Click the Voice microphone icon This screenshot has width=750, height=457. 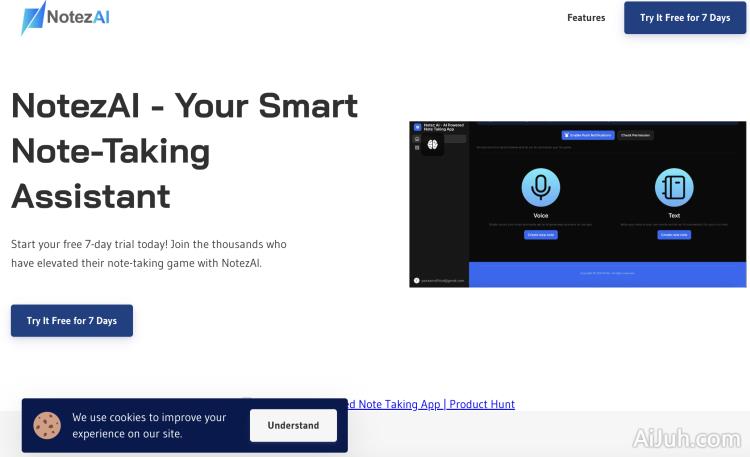point(541,187)
